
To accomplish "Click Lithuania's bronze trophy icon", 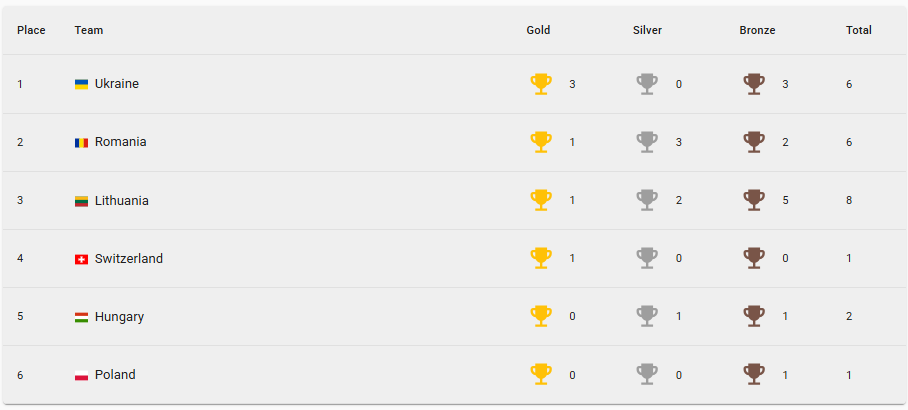I will click(754, 200).
